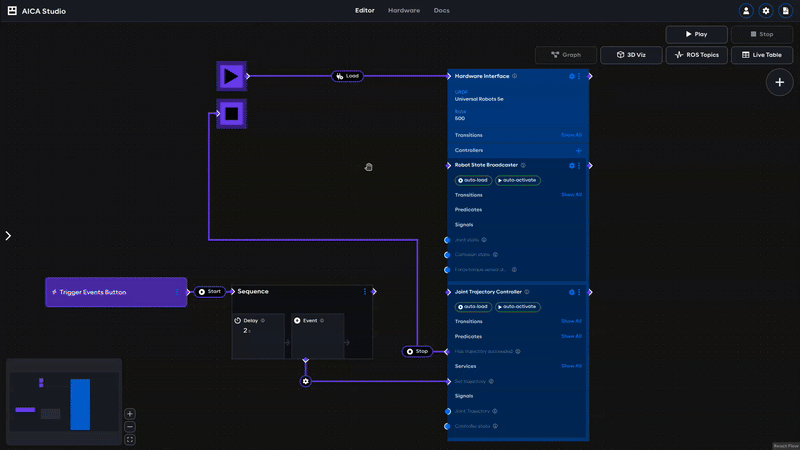Click the round add component button
Image resolution: width=800 pixels, height=450 pixels.
[779, 83]
